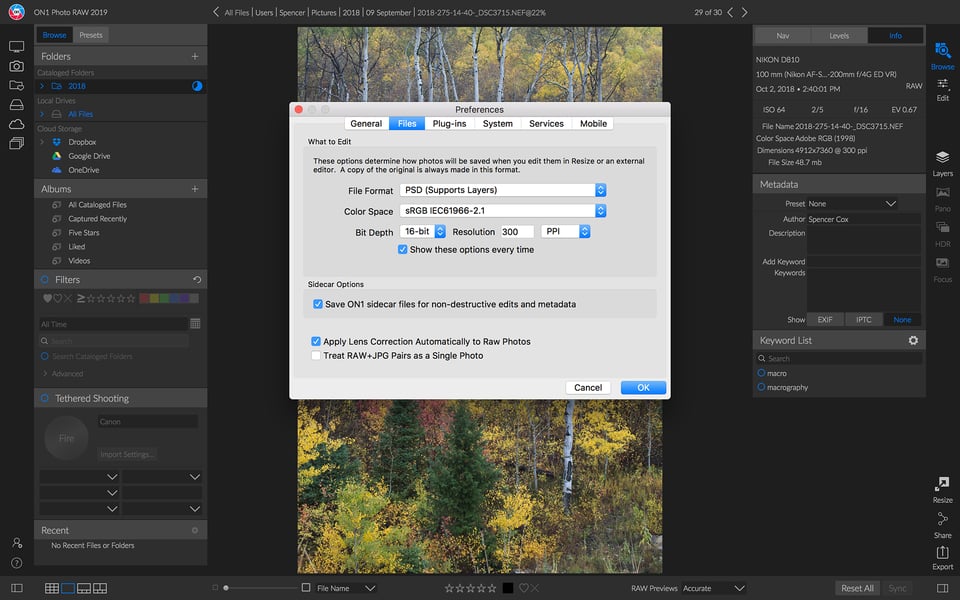The height and width of the screenshot is (600, 960).
Task: Switch to System preferences tab
Action: pyautogui.click(x=498, y=124)
